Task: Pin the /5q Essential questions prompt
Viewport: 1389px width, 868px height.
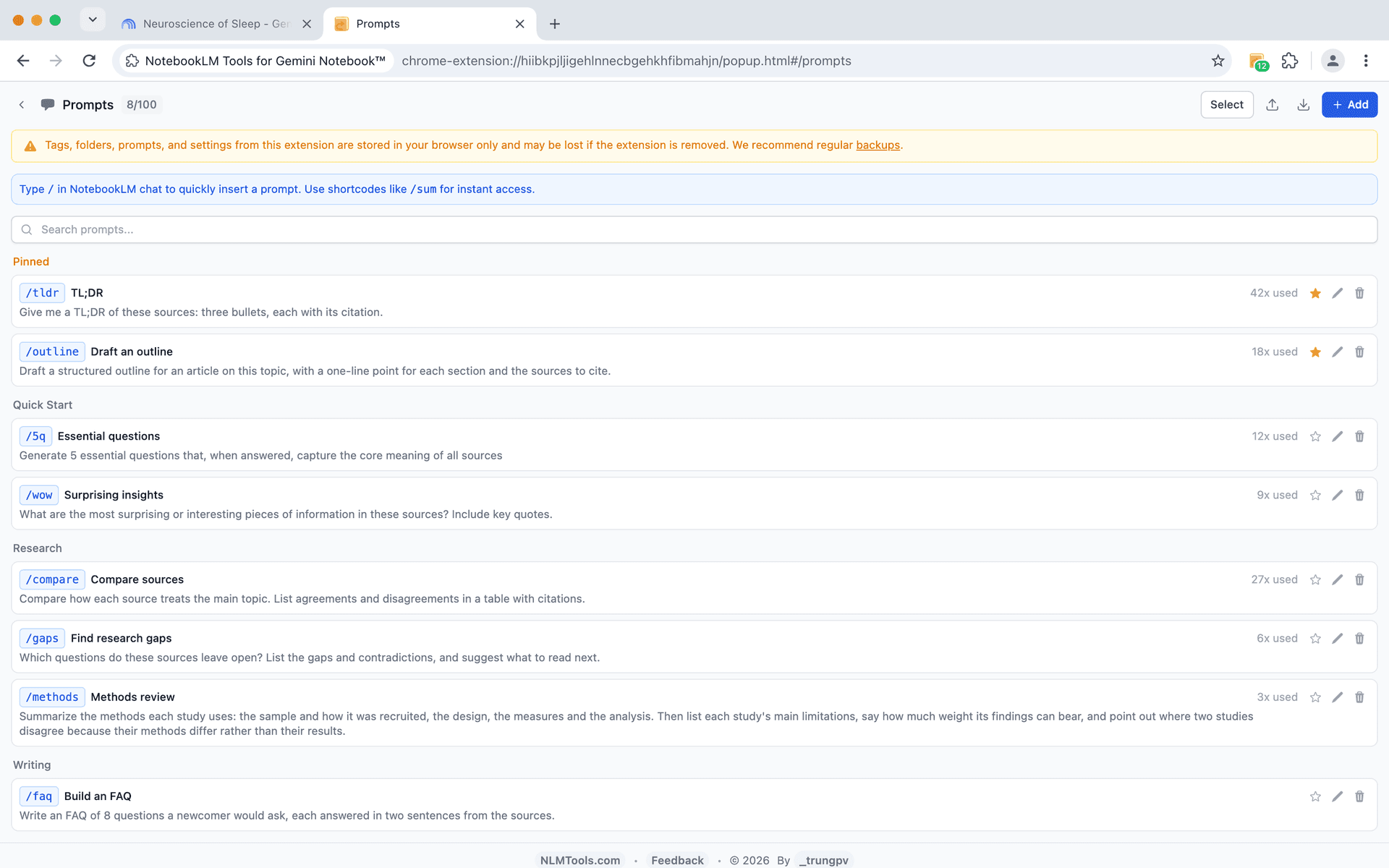Action: pyautogui.click(x=1315, y=436)
